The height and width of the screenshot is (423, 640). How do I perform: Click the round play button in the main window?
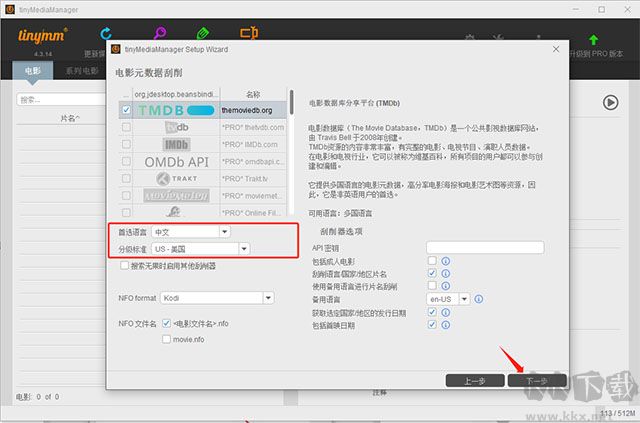[610, 102]
